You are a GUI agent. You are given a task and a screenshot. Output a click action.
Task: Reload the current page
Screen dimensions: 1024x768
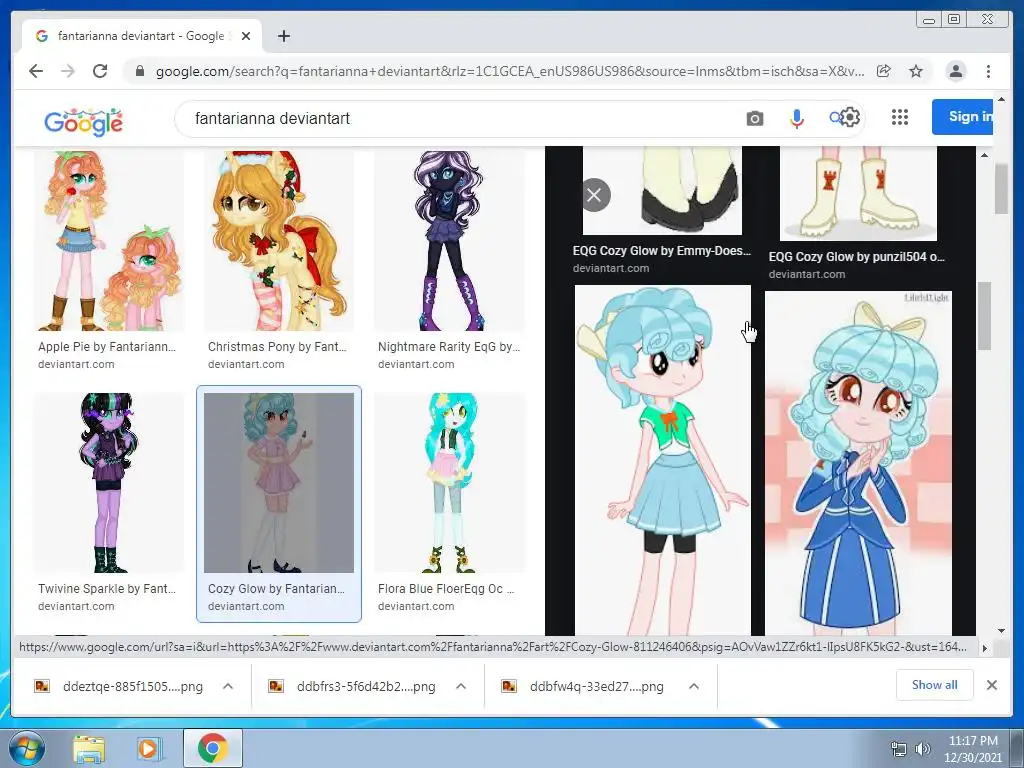point(100,71)
